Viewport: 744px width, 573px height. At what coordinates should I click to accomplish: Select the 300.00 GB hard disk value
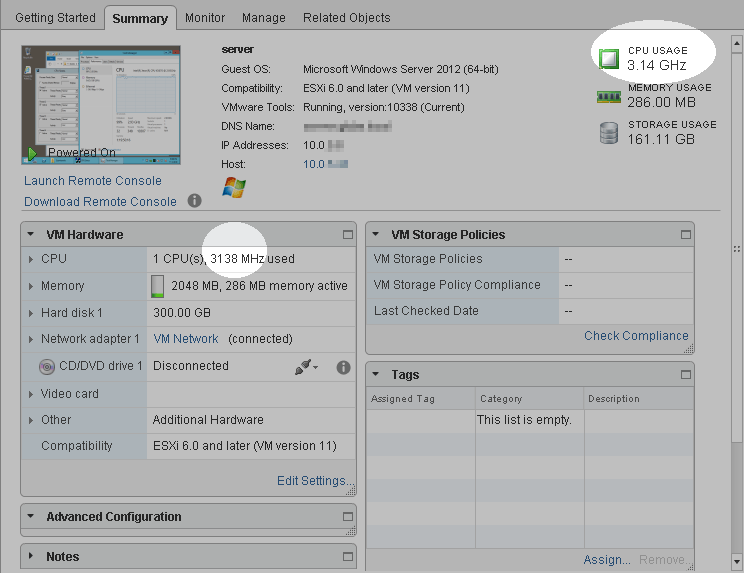[182, 313]
